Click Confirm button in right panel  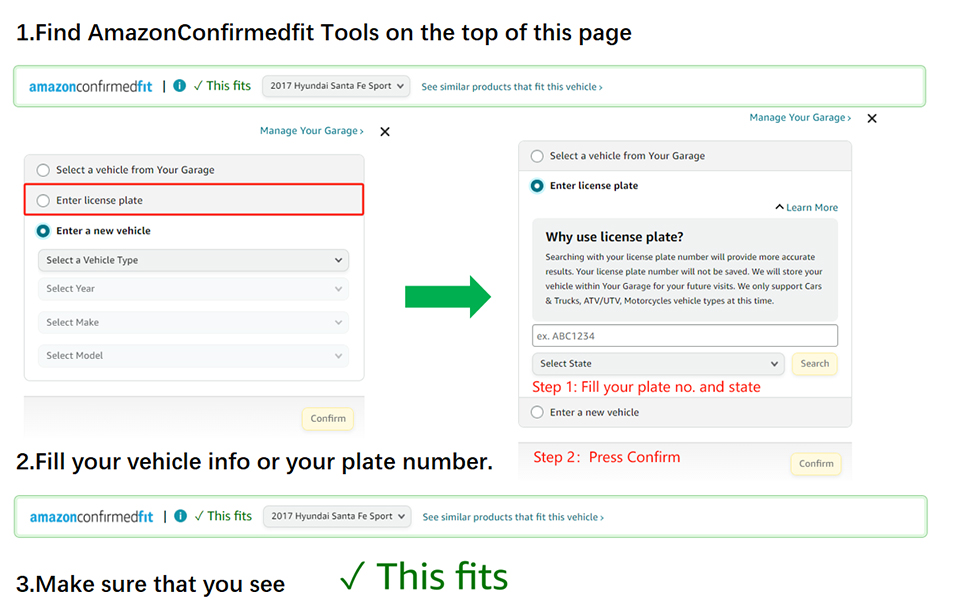(x=816, y=464)
